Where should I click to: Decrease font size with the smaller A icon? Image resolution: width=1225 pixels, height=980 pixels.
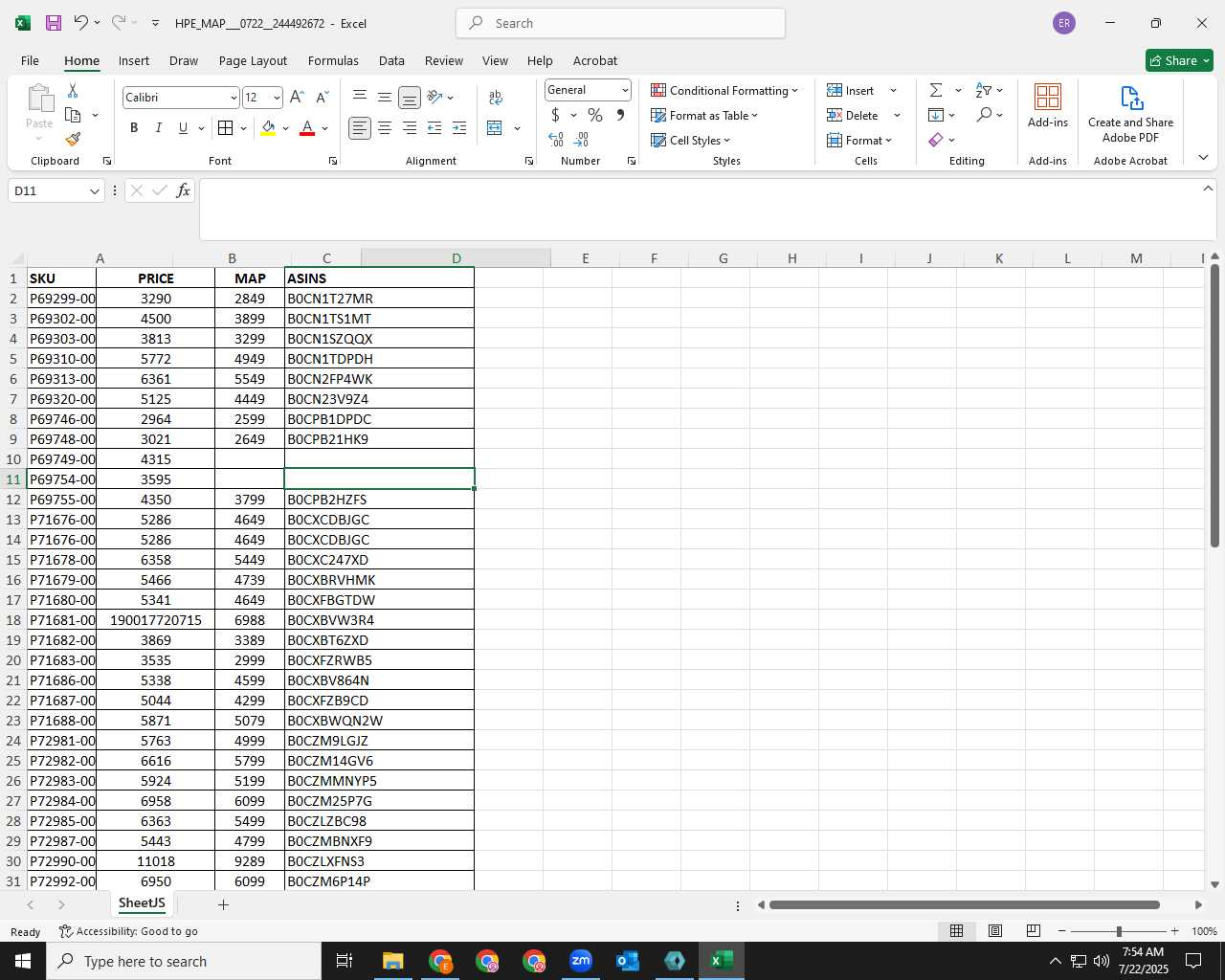[322, 98]
